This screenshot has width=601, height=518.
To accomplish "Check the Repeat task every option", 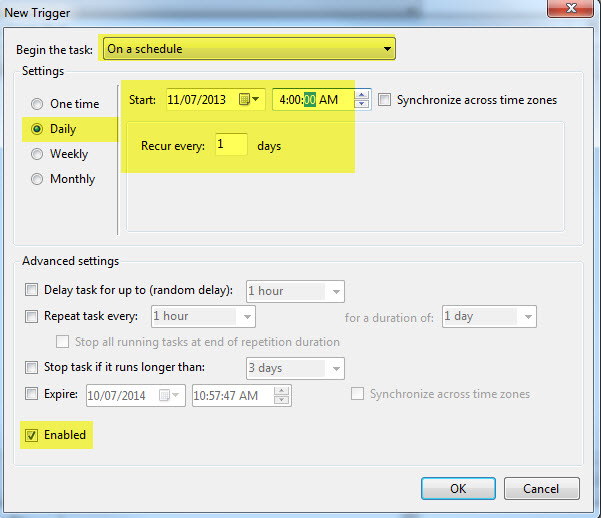I will (x=30, y=316).
